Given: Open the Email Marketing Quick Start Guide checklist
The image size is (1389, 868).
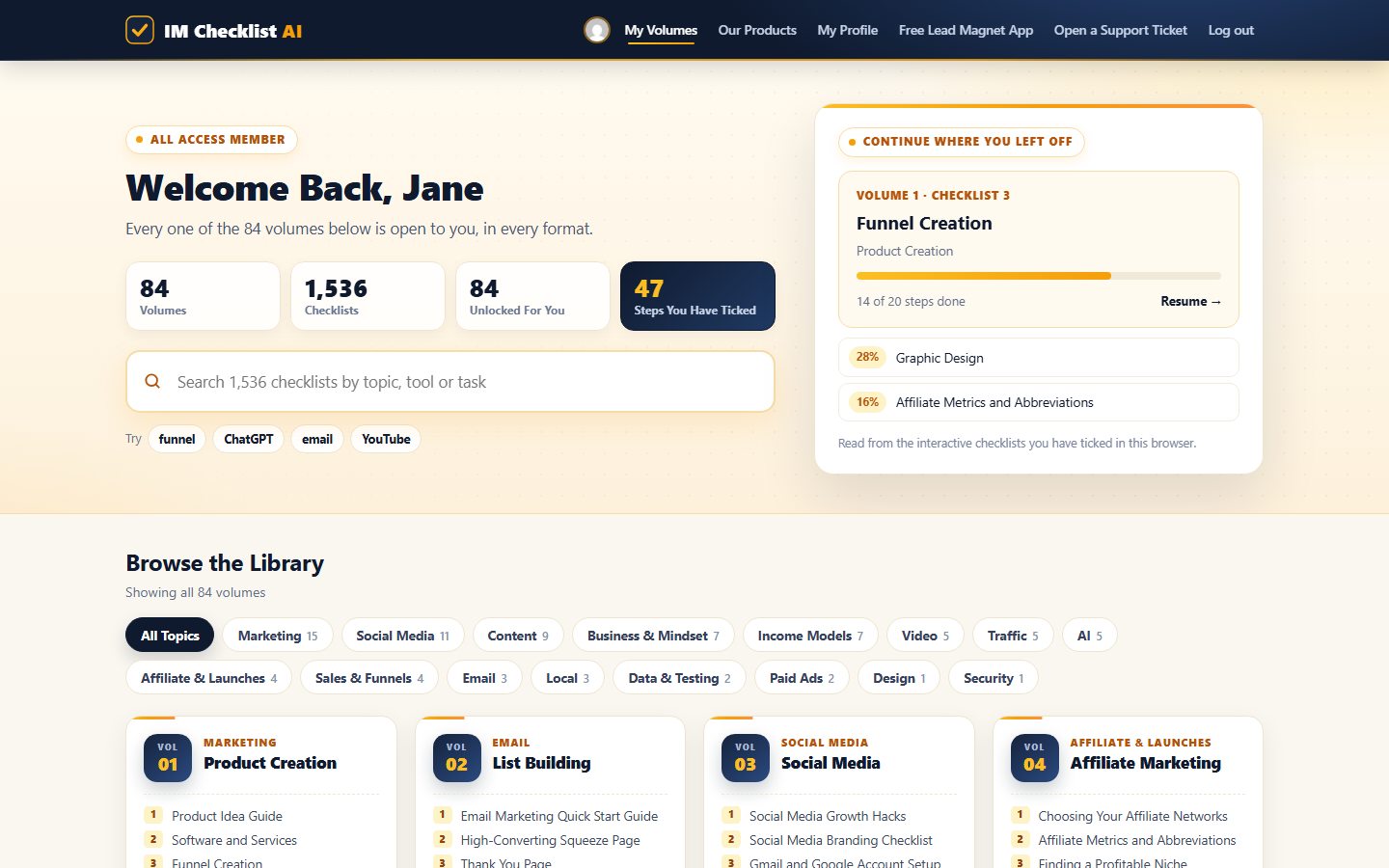Looking at the screenshot, I should [559, 816].
